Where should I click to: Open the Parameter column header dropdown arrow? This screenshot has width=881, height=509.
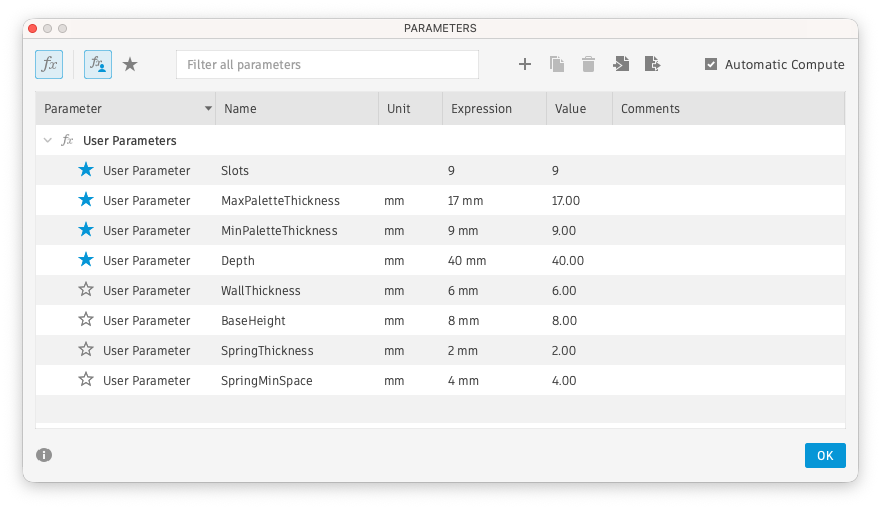208,109
